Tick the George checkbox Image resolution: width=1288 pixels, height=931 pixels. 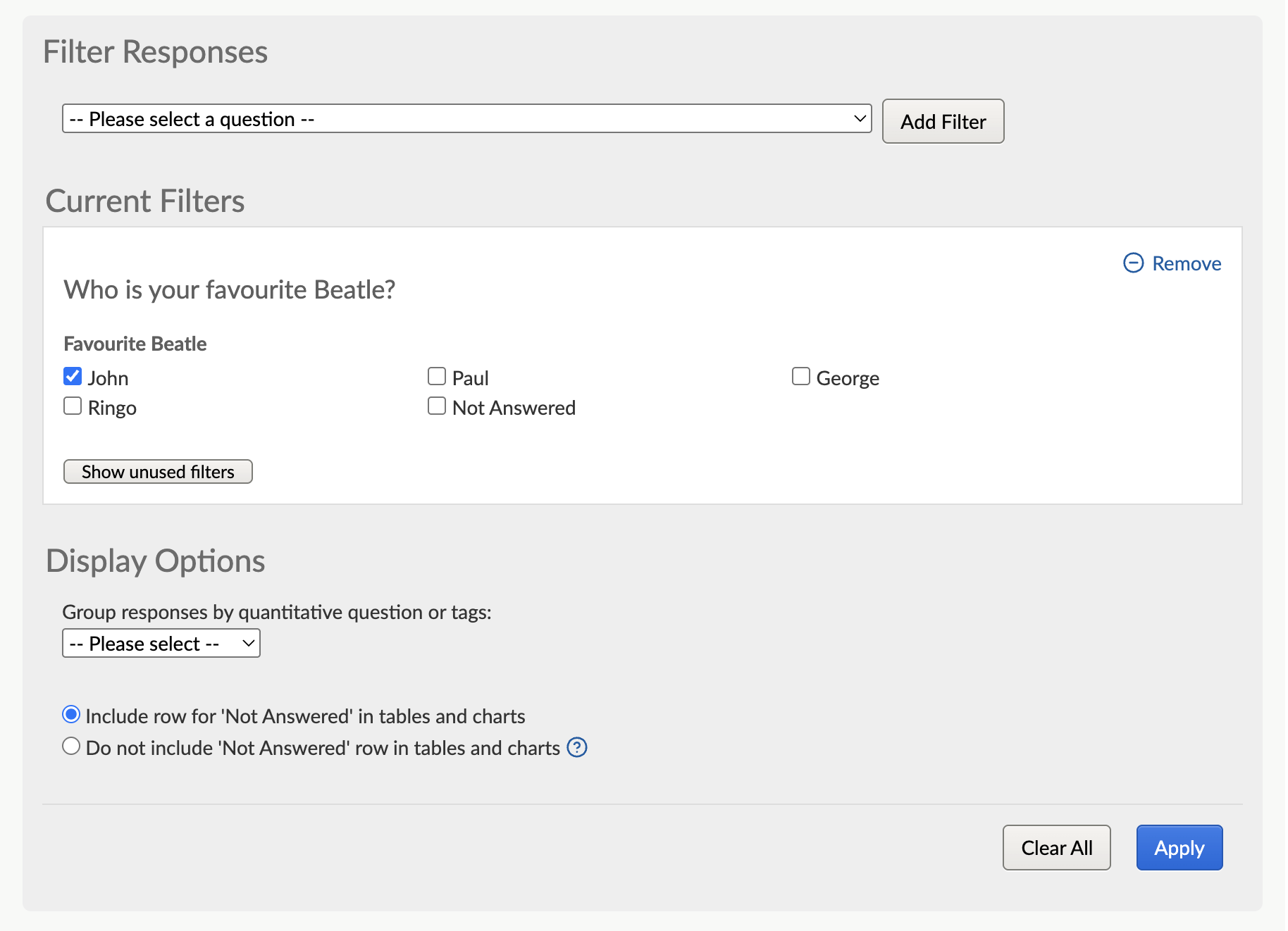pos(801,377)
